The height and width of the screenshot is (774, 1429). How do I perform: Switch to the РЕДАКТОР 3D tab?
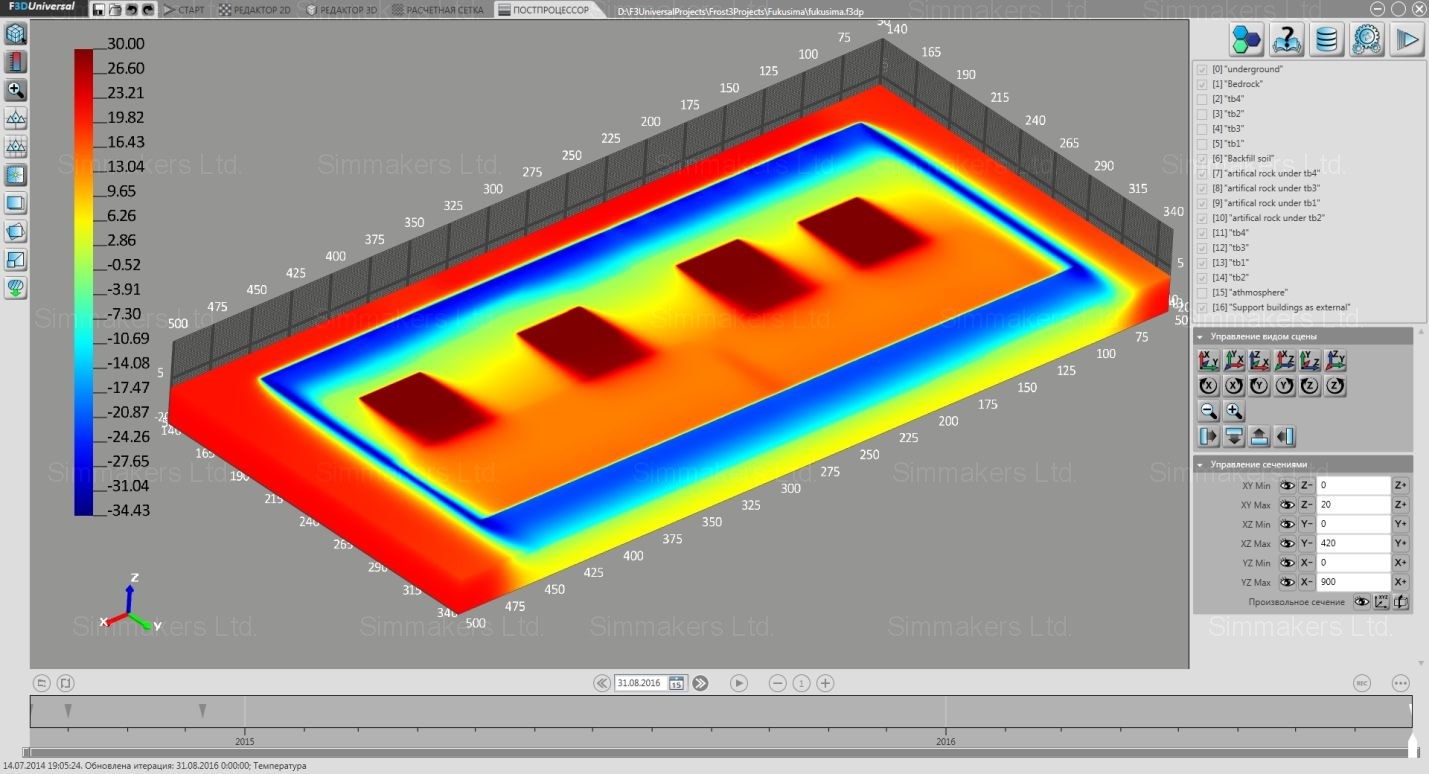342,9
